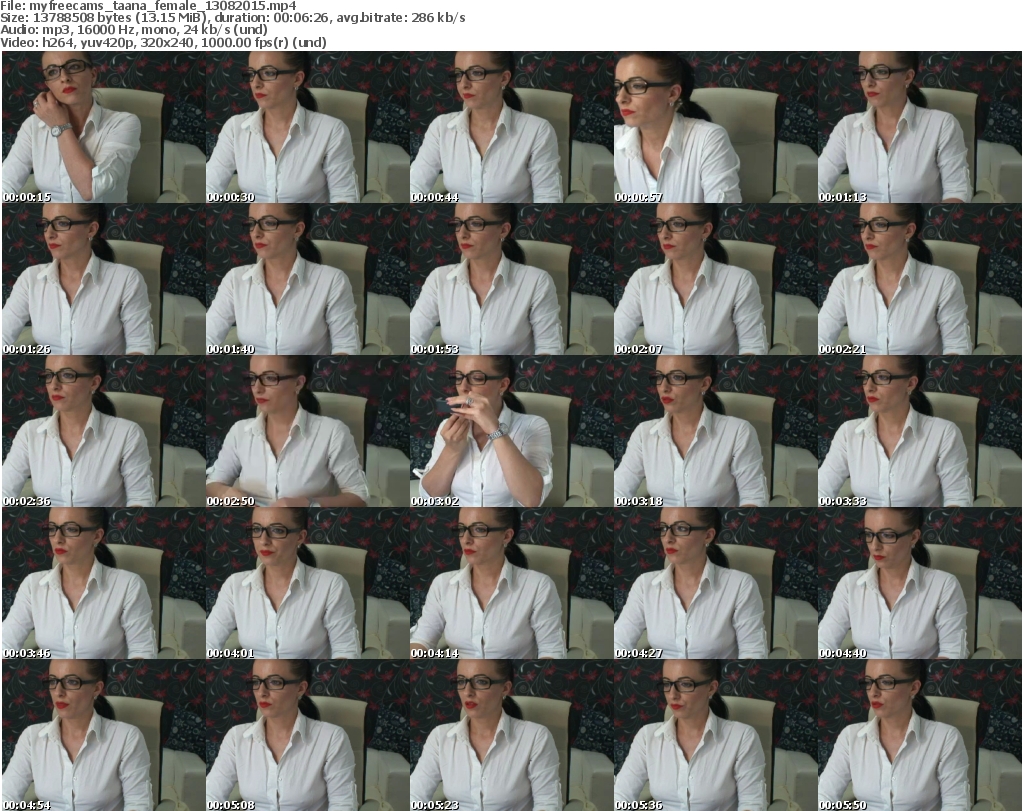
Task: Click the file name 'myfreecams_taana_female_13082015.mp4'
Action: (163, 6)
